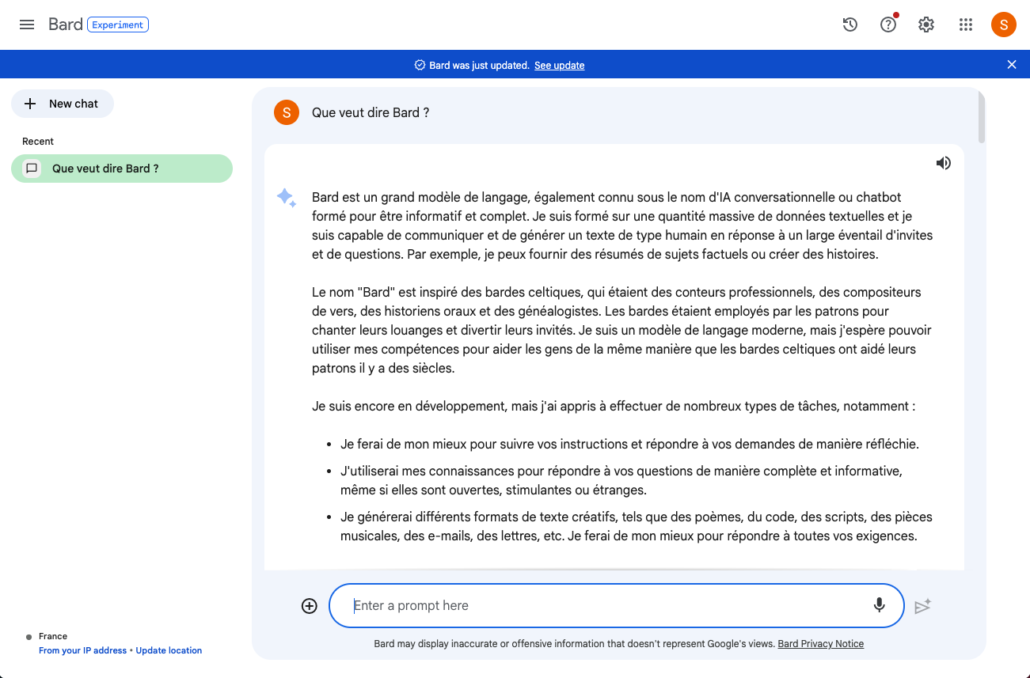
Task: Click the user prompt text Que veut dire Bard ?
Action: [370, 112]
